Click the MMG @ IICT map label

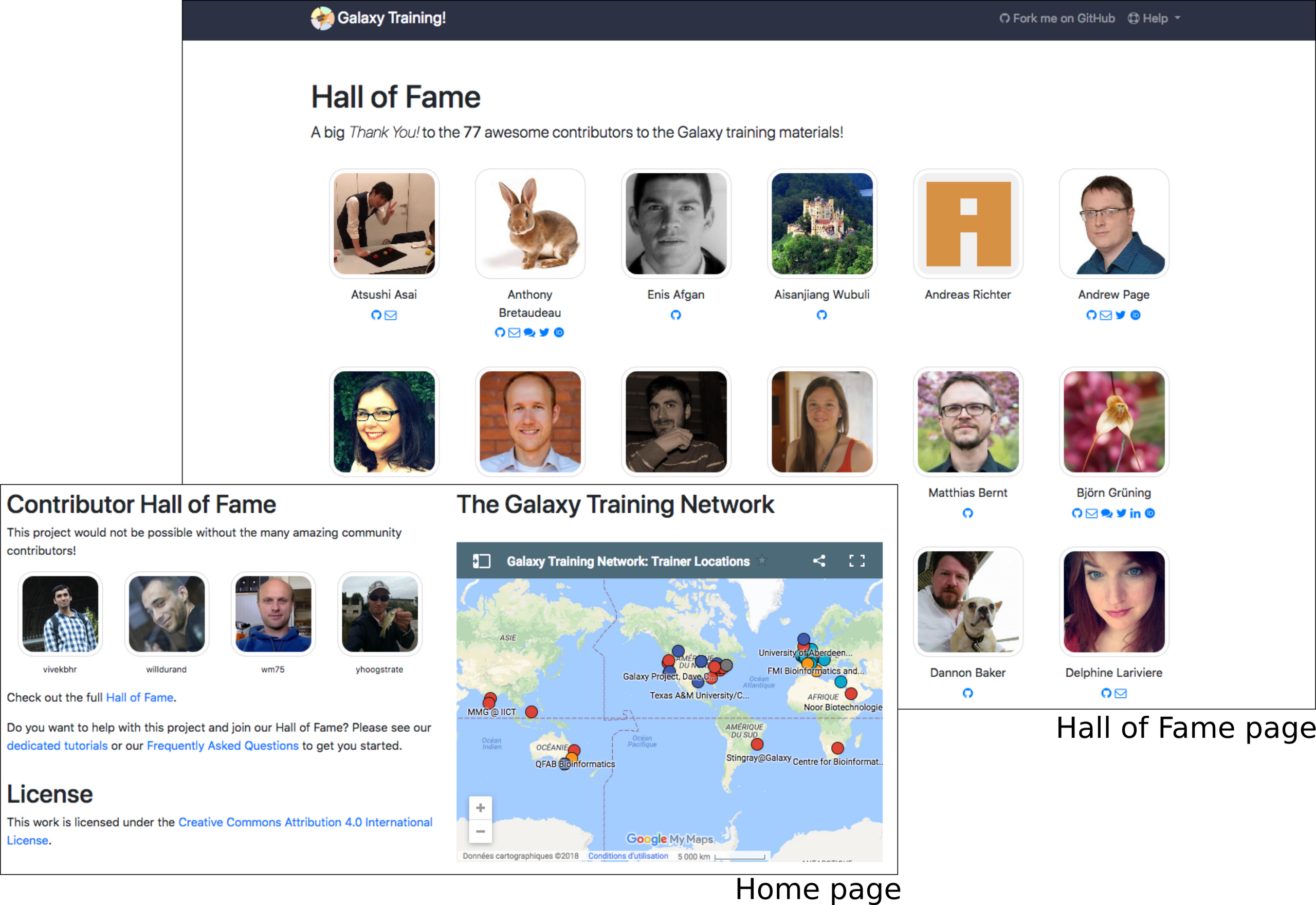point(491,712)
